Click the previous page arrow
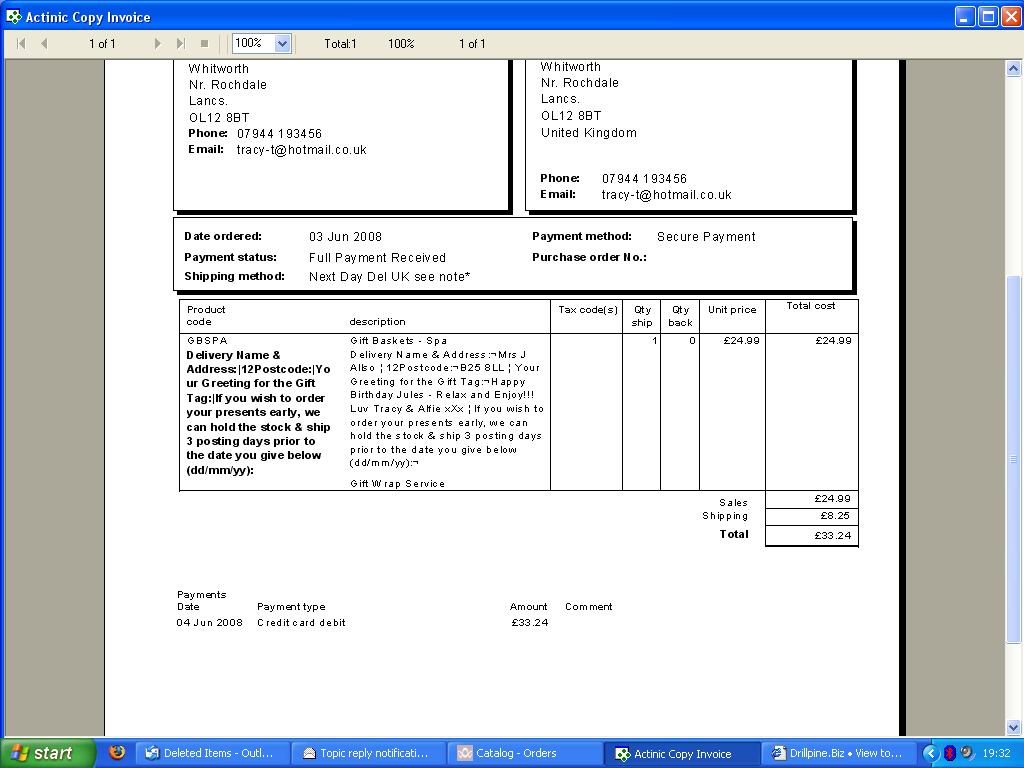Viewport: 1024px width, 768px height. tap(44, 44)
